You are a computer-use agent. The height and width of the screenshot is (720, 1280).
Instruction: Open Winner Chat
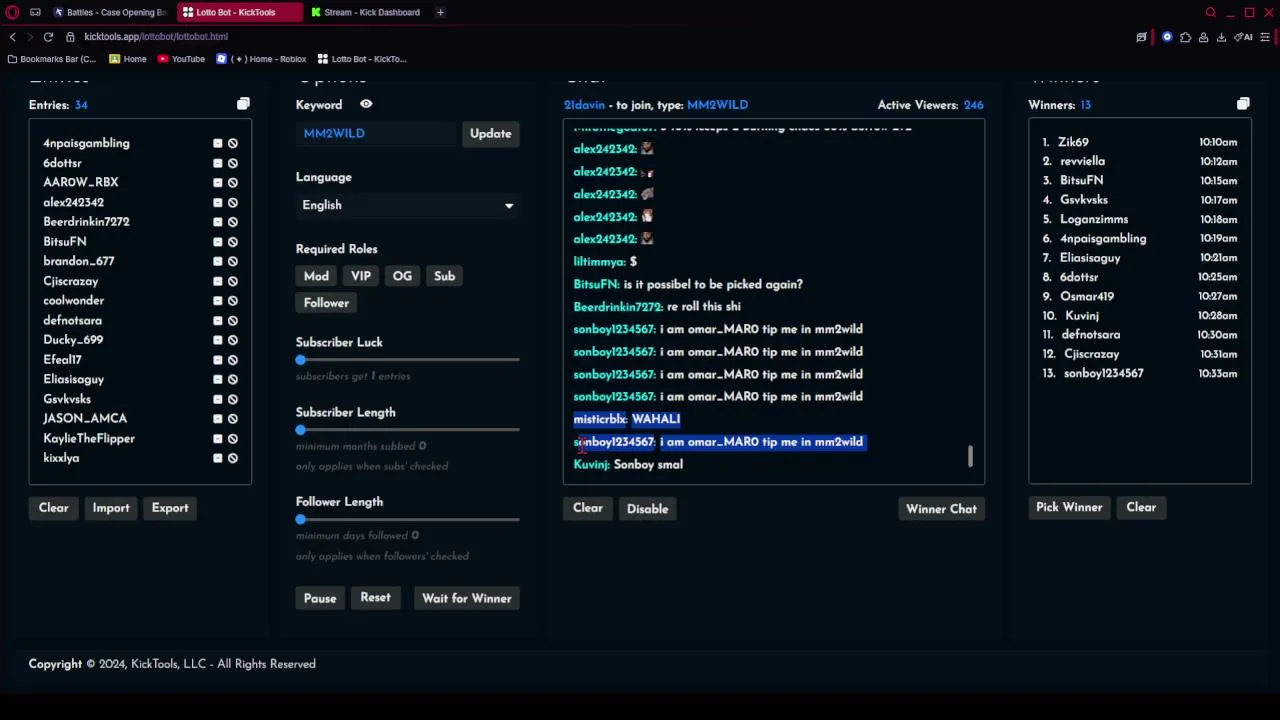tap(941, 509)
